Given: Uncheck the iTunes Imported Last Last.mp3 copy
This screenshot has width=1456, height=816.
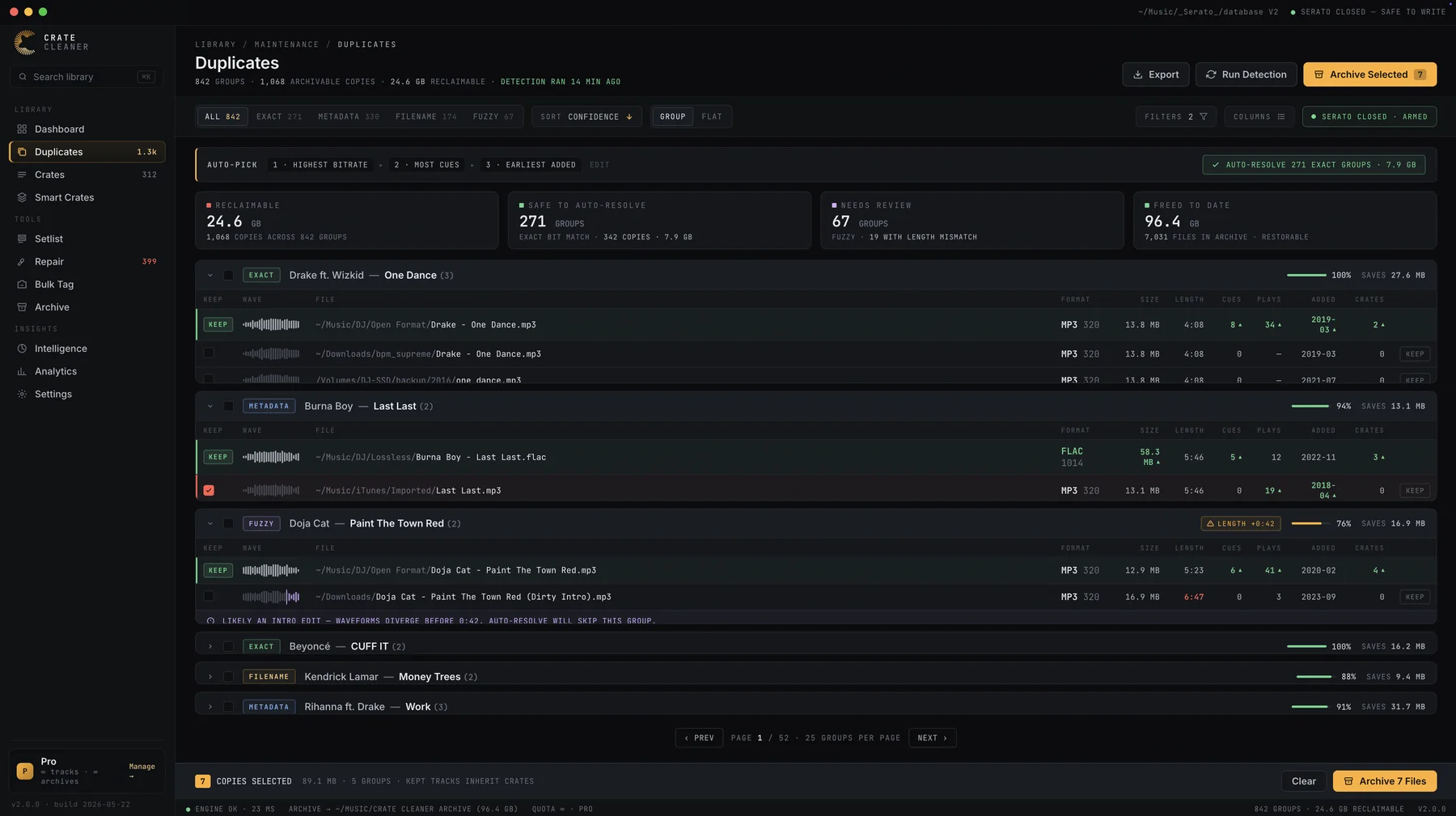Looking at the screenshot, I should tap(209, 490).
